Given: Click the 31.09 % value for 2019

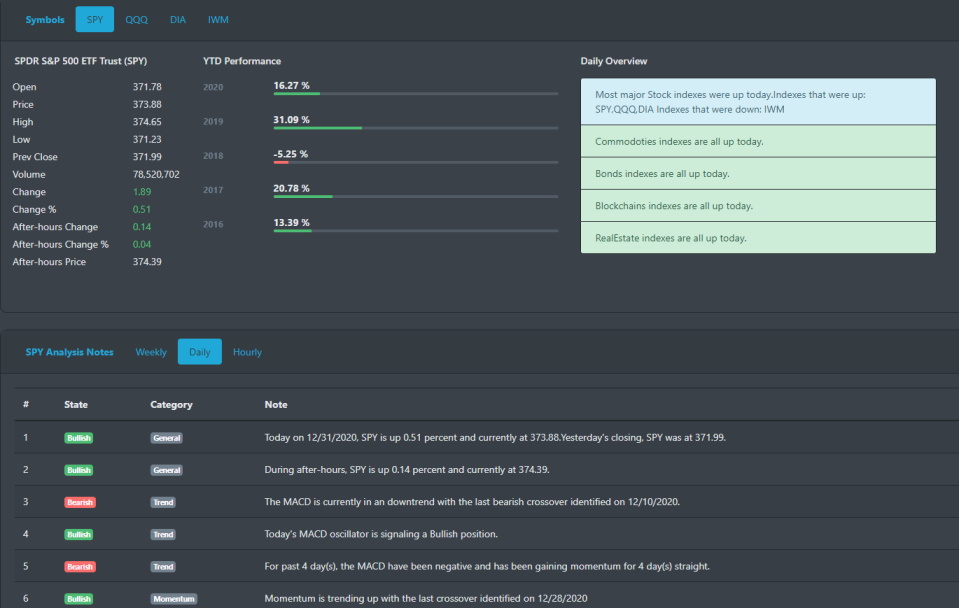Looking at the screenshot, I should [291, 119].
